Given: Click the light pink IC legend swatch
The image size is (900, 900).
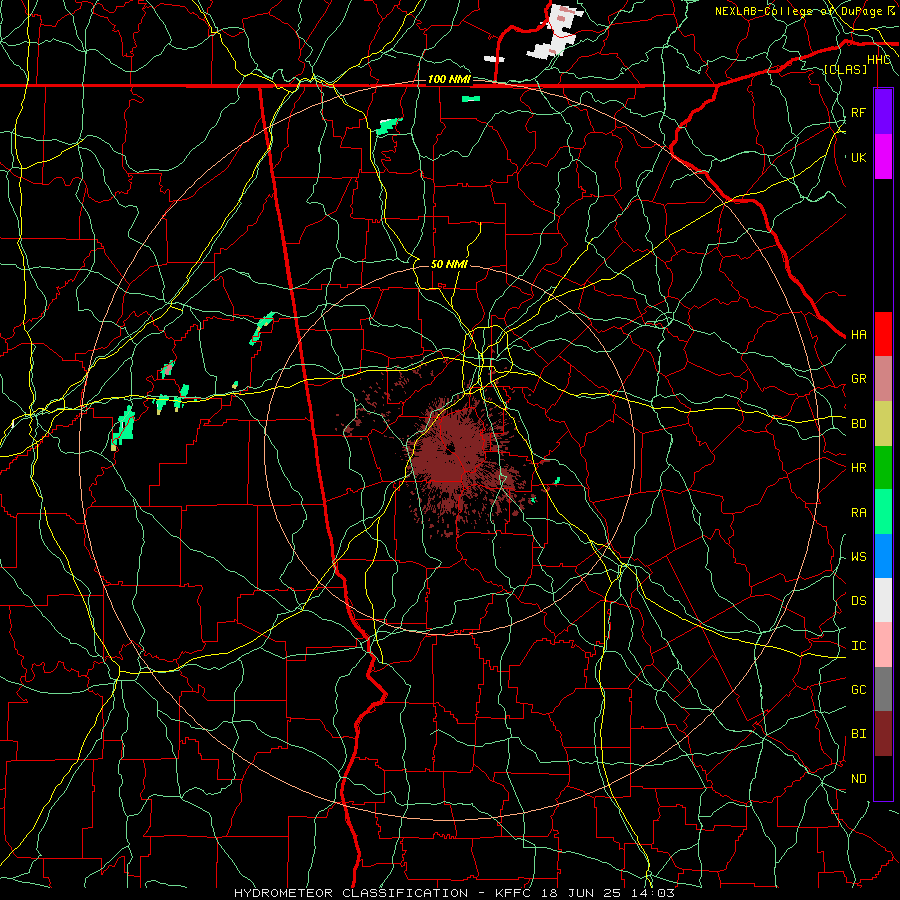Looking at the screenshot, I should click(883, 645).
